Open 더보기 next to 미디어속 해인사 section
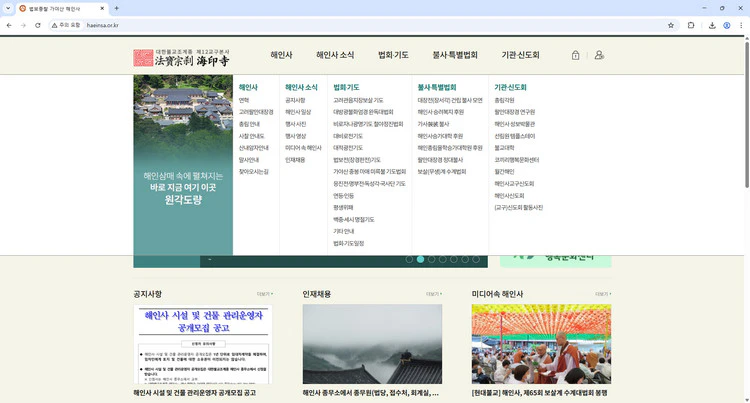750x403 pixels. coord(603,294)
